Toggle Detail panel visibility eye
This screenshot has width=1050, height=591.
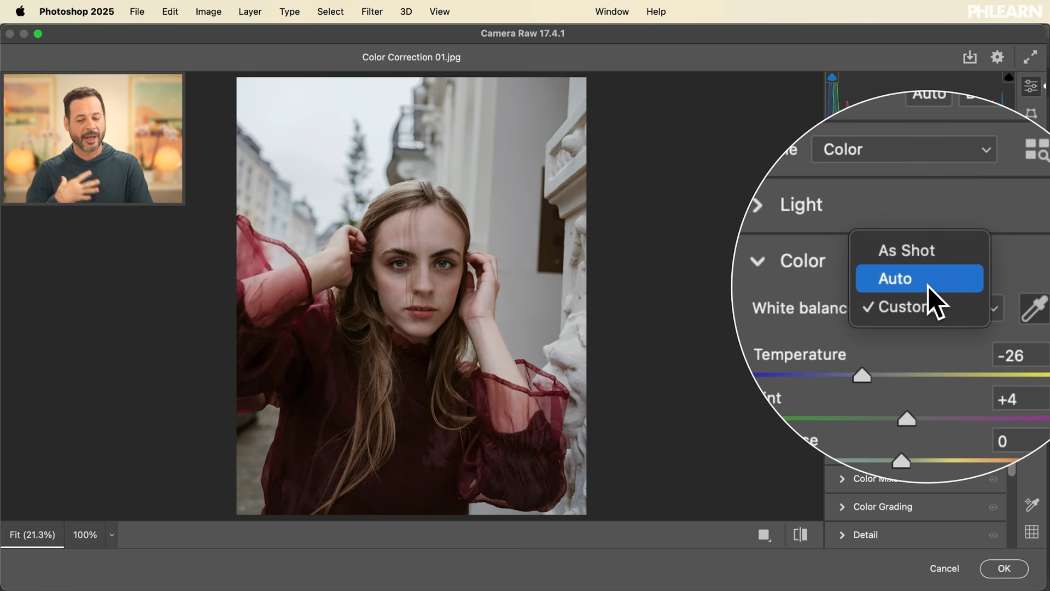(x=993, y=535)
